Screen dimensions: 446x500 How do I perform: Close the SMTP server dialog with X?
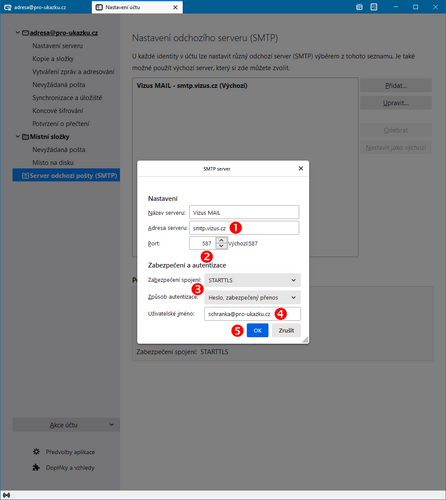(x=301, y=169)
